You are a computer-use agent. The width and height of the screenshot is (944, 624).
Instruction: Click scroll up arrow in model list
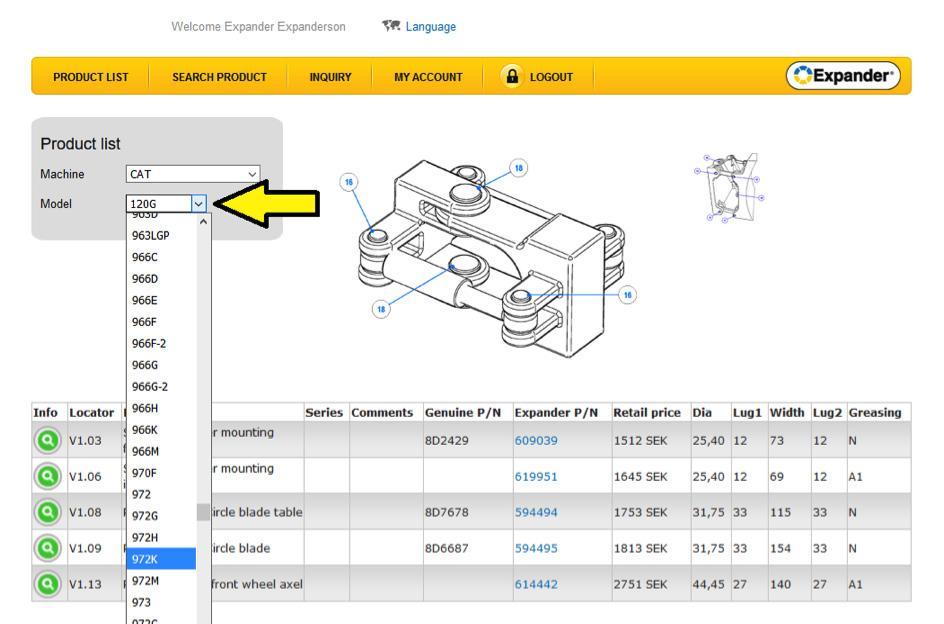(203, 222)
